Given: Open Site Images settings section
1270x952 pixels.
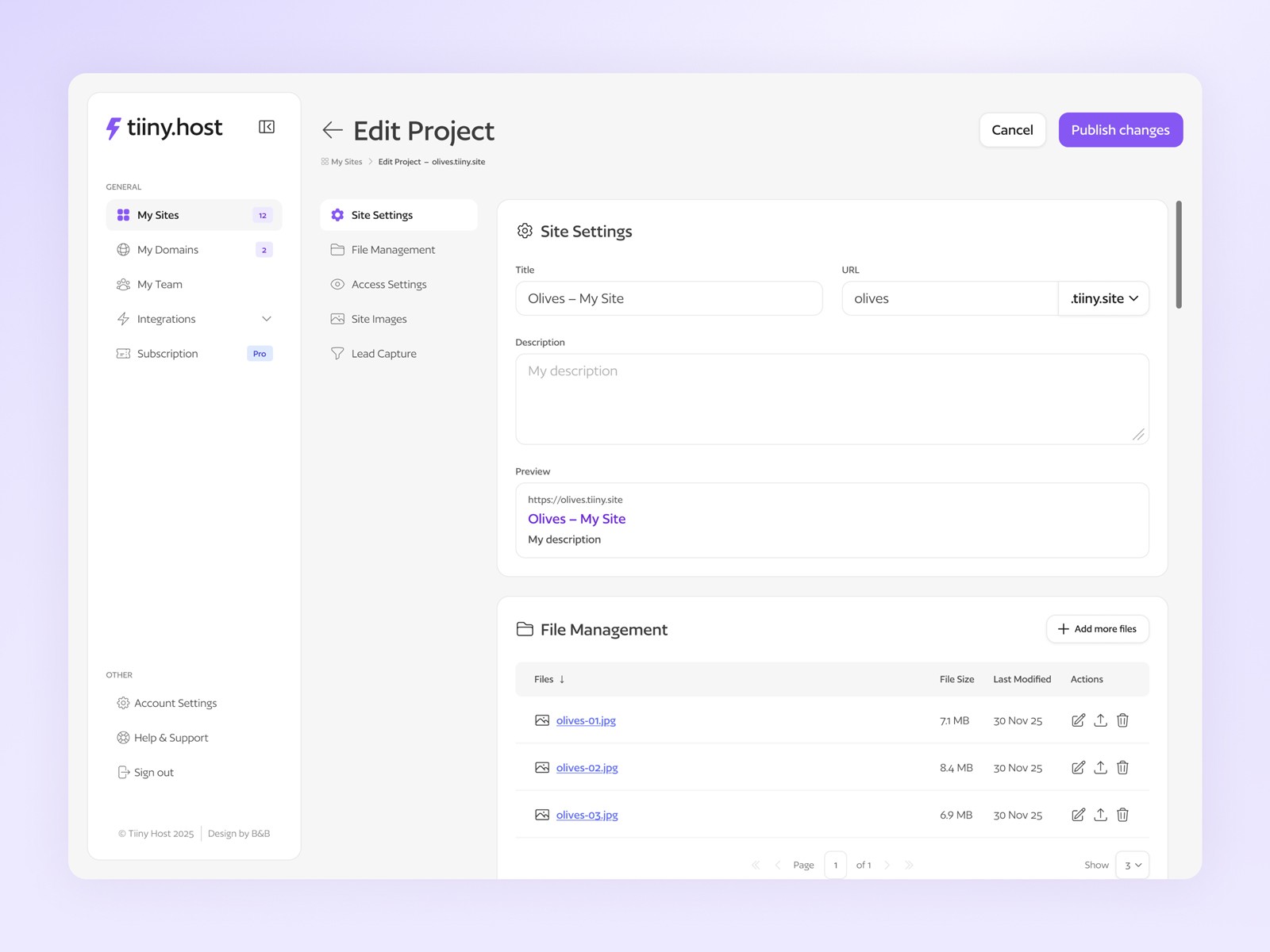Looking at the screenshot, I should (x=379, y=318).
